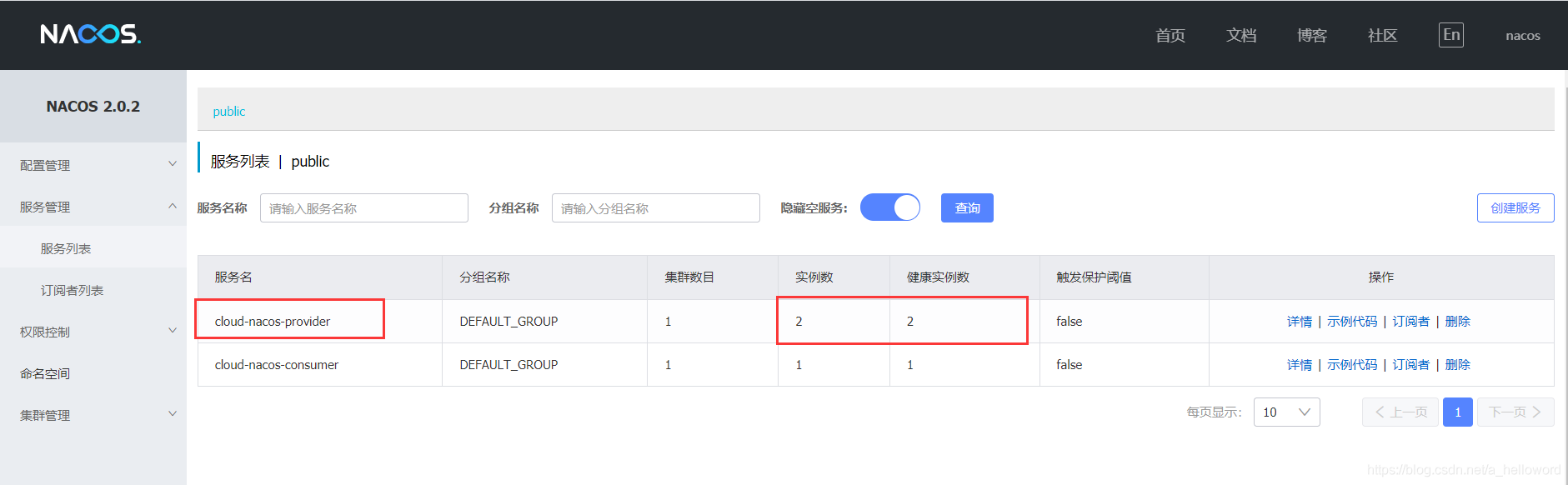
Task: Open 权限控制 in the sidebar
Action: pos(45,332)
